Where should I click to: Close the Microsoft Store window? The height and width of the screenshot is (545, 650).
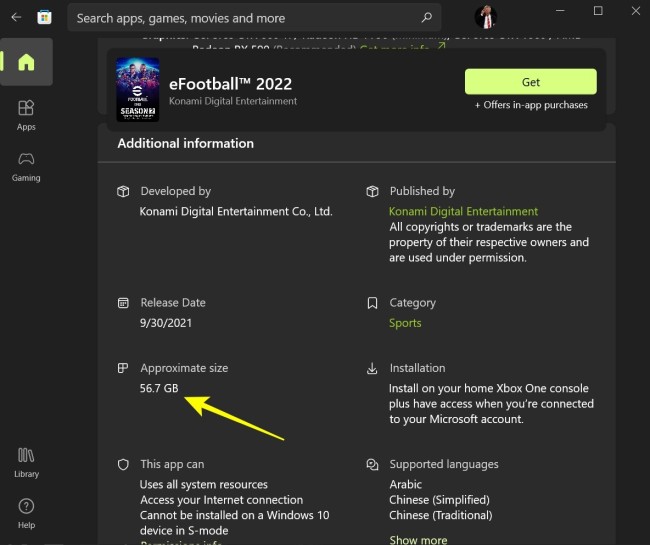coord(635,11)
